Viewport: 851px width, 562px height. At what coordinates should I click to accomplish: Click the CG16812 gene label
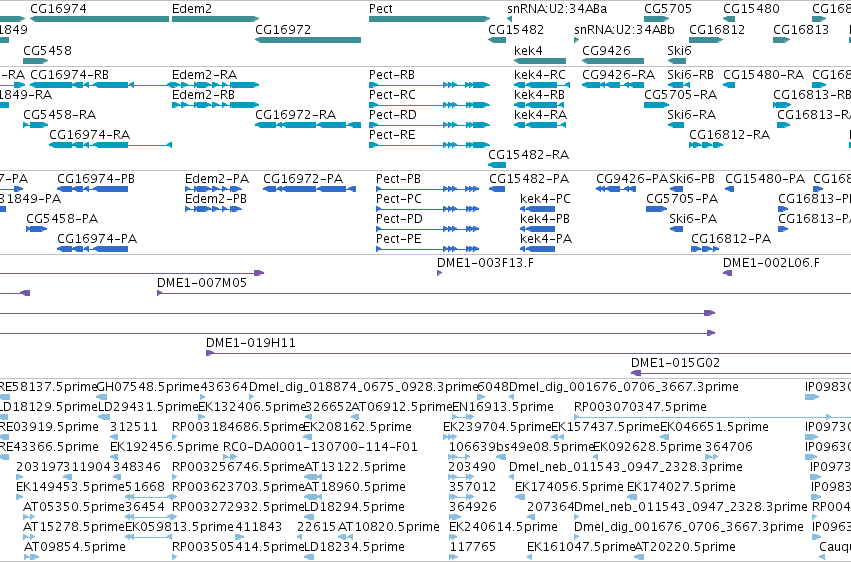pyautogui.click(x=717, y=29)
